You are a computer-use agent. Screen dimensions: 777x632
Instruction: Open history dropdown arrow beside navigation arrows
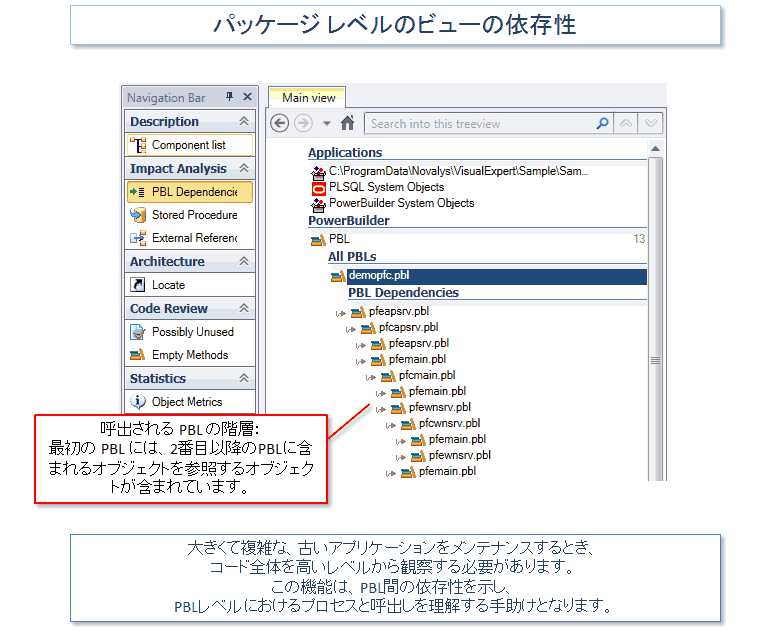tap(327, 124)
